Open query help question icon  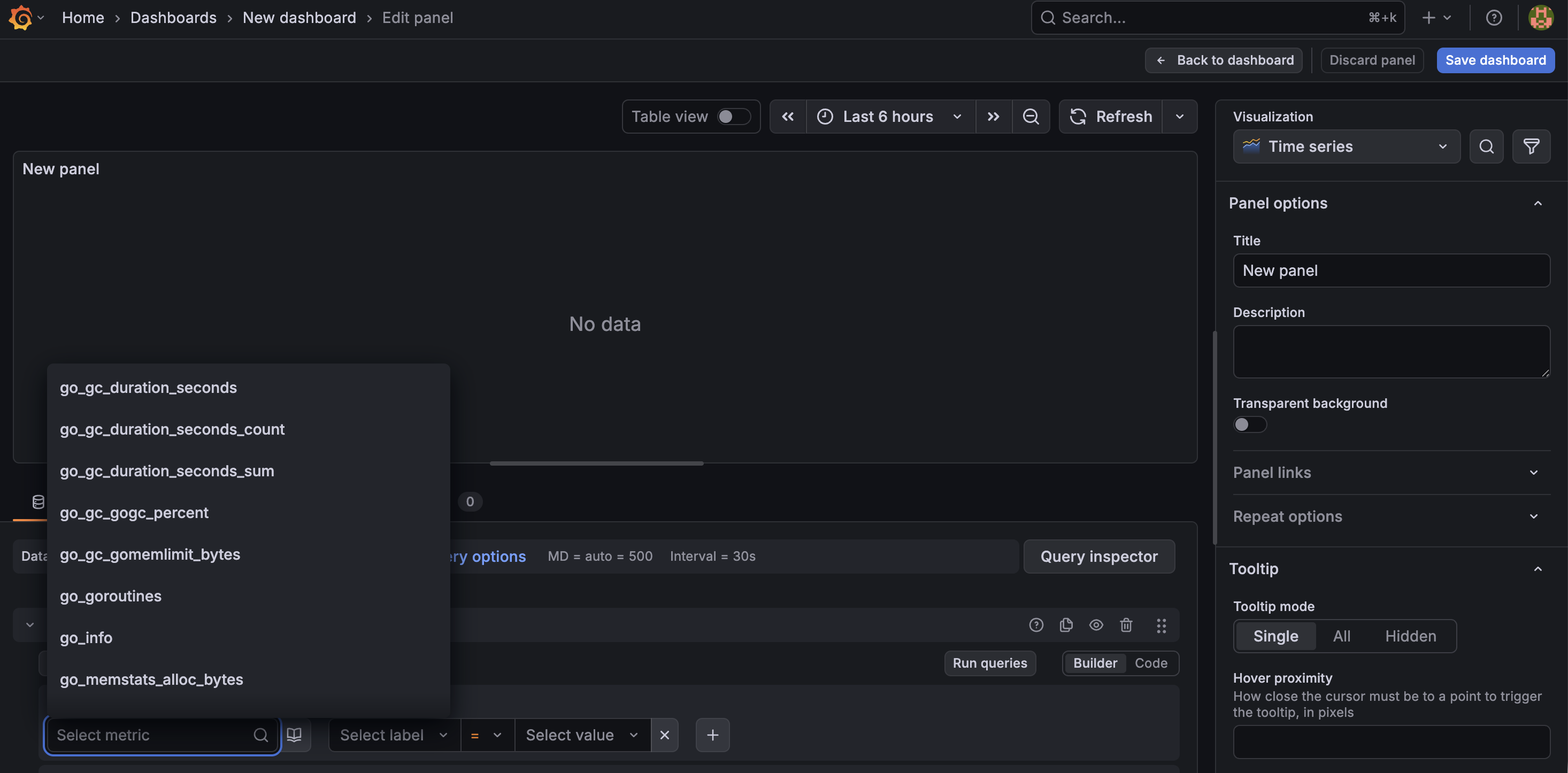click(x=1036, y=625)
